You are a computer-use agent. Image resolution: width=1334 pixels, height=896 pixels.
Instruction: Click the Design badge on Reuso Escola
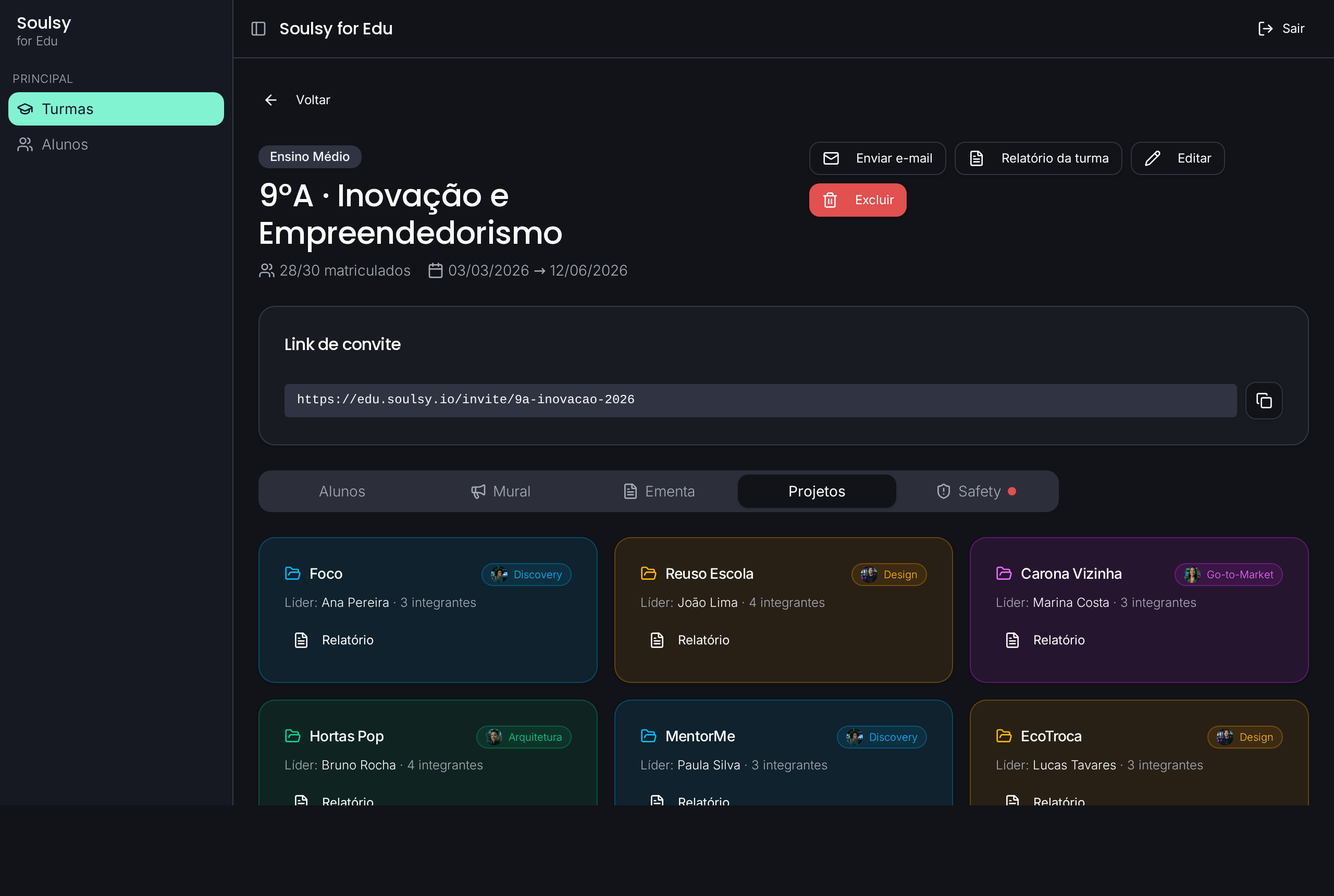(x=889, y=574)
